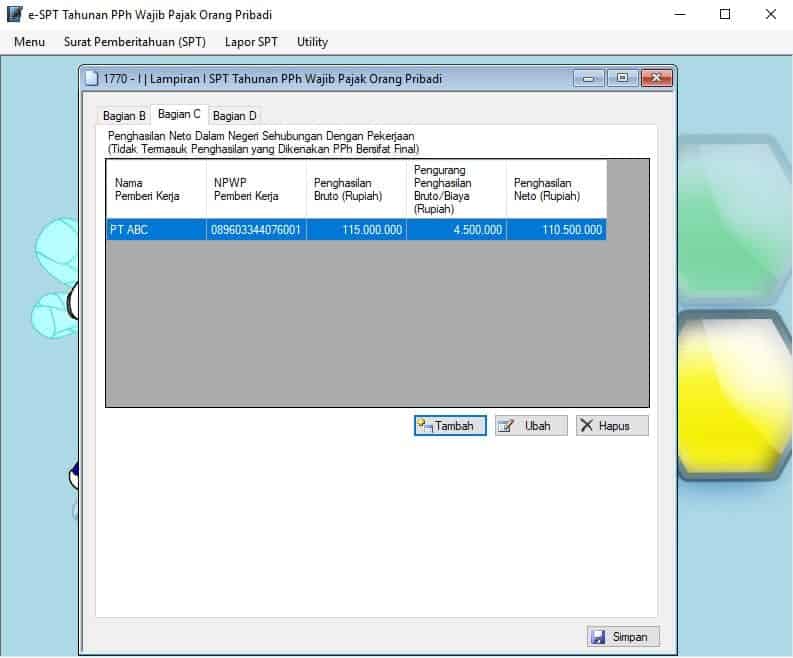Image resolution: width=793 pixels, height=658 pixels.
Task: Select the PT ABC row cell
Action: coord(155,230)
